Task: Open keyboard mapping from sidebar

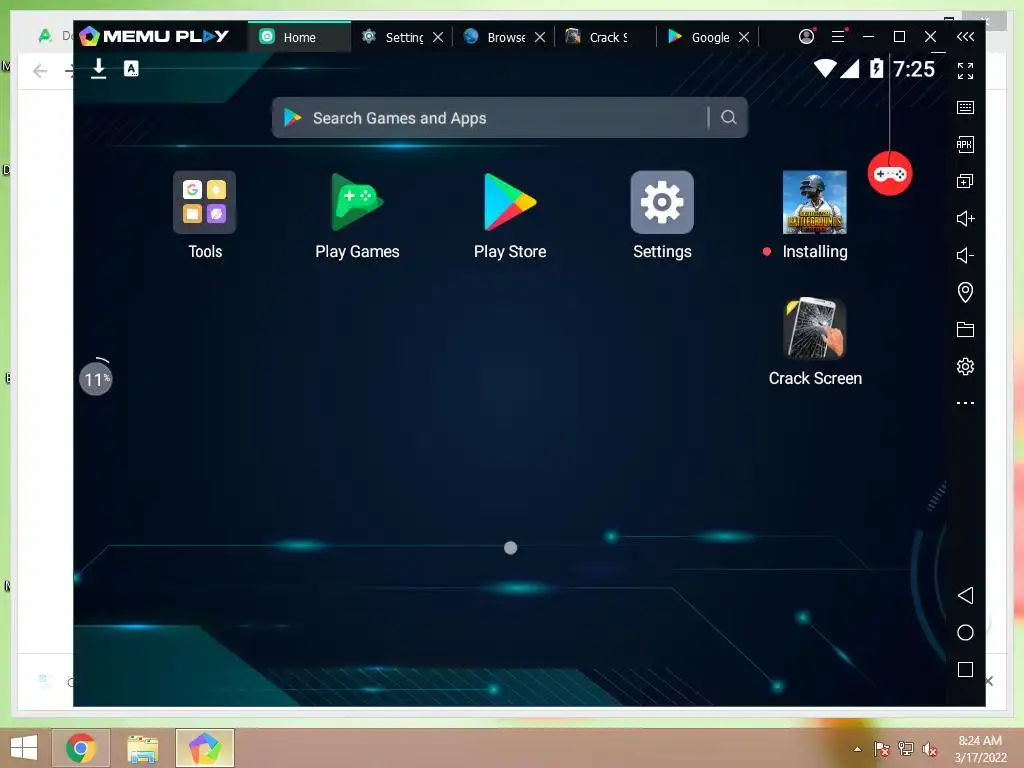Action: tap(965, 107)
